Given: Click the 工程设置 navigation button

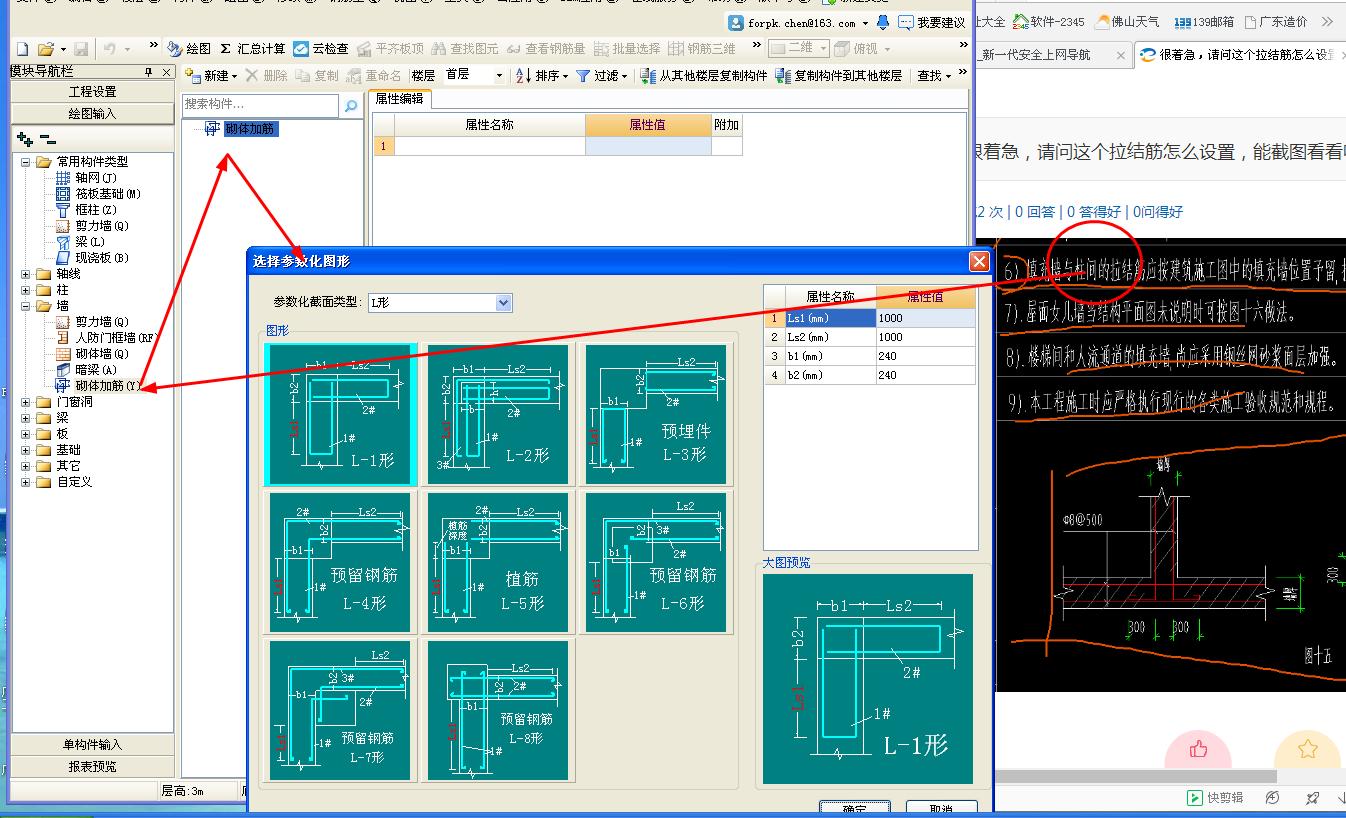Looking at the screenshot, I should pyautogui.click(x=92, y=92).
